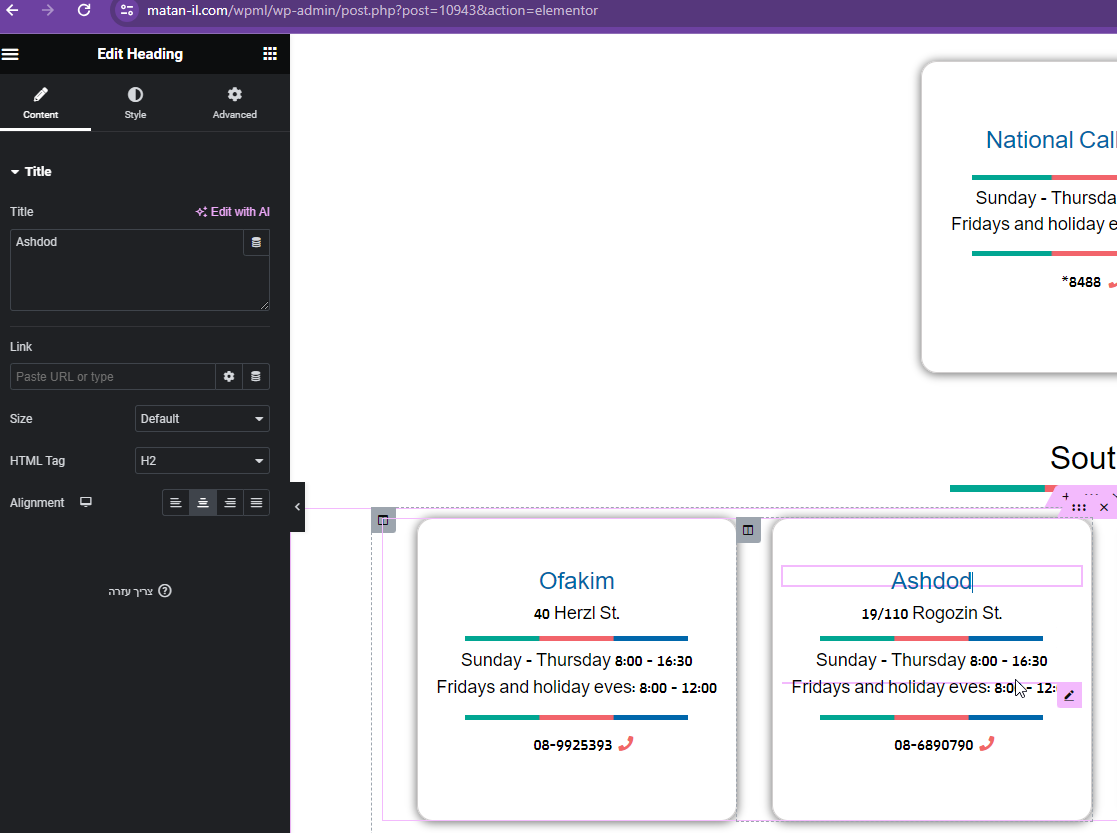Open link options gear icon
Image resolution: width=1117 pixels, height=833 pixels.
click(x=229, y=376)
